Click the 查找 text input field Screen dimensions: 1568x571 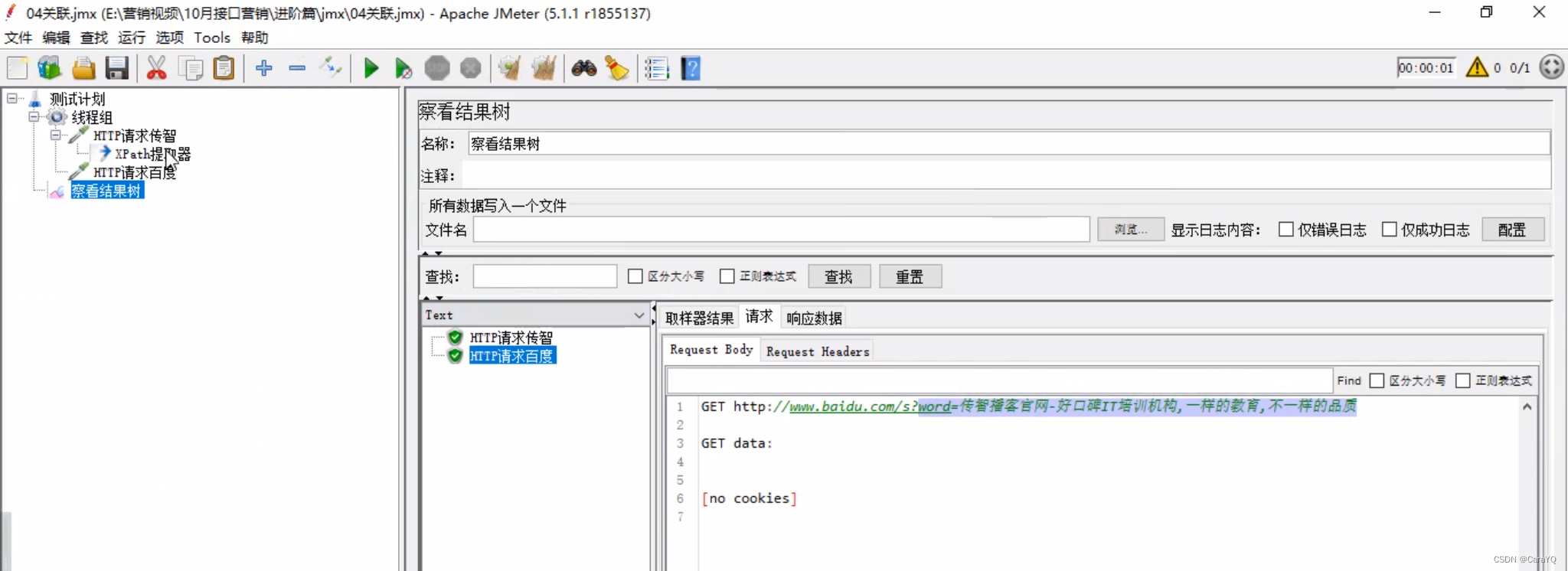point(544,276)
